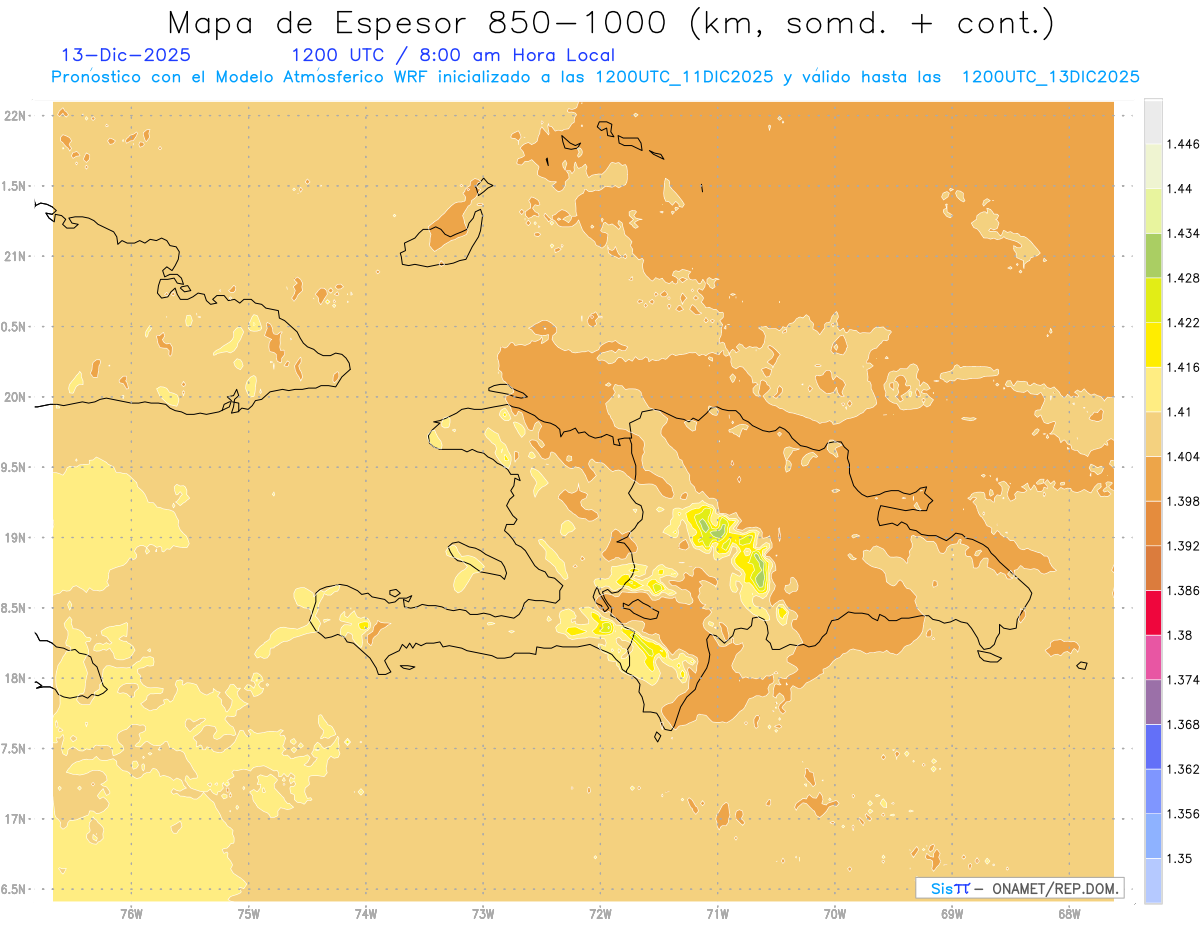Image resolution: width=1200 pixels, height=927 pixels.
Task: Click the gray legend swatch above 1.446
Action: tap(1153, 121)
